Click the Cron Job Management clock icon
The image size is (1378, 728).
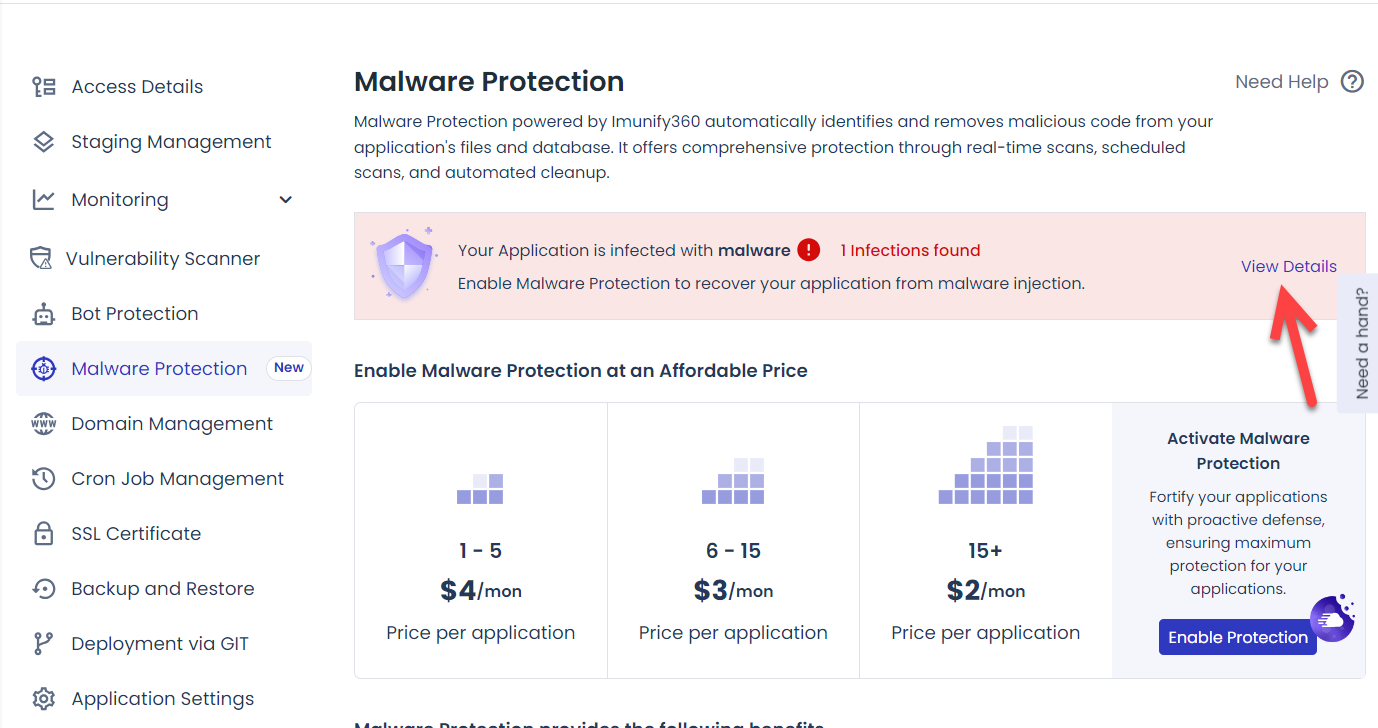[x=43, y=479]
